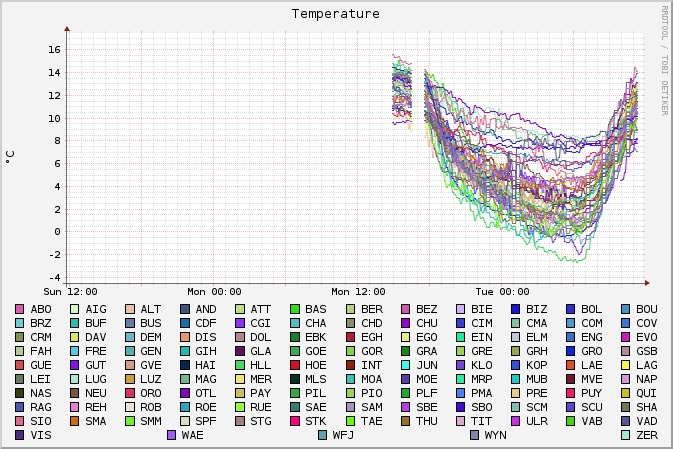Click the RAG legend label
673x449 pixels.
click(x=41, y=407)
